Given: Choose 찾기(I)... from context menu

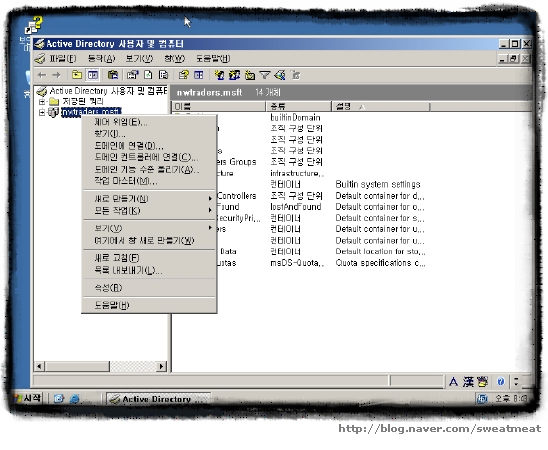Looking at the screenshot, I should [x=149, y=133].
